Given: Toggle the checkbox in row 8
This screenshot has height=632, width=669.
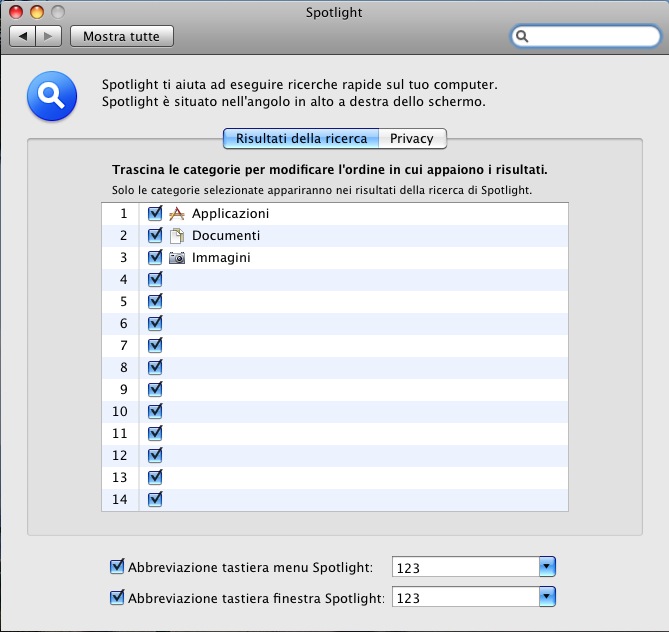Looking at the screenshot, I should pyautogui.click(x=155, y=367).
